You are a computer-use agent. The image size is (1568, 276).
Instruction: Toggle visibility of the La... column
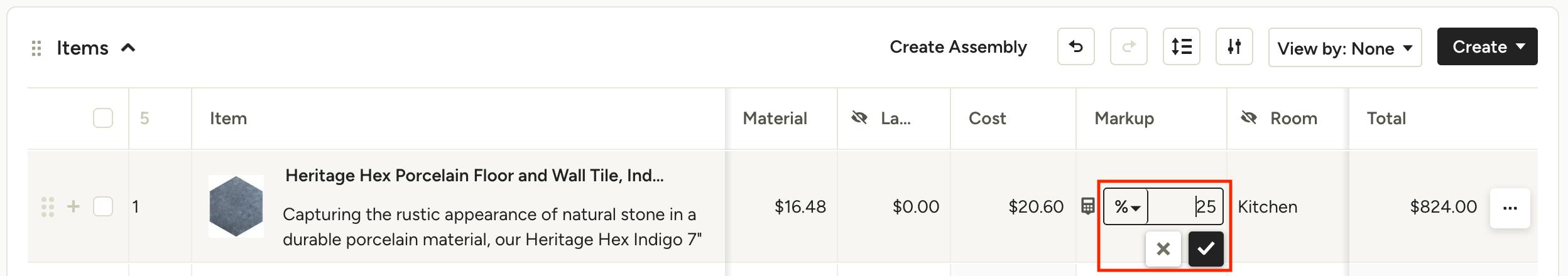pos(859,118)
